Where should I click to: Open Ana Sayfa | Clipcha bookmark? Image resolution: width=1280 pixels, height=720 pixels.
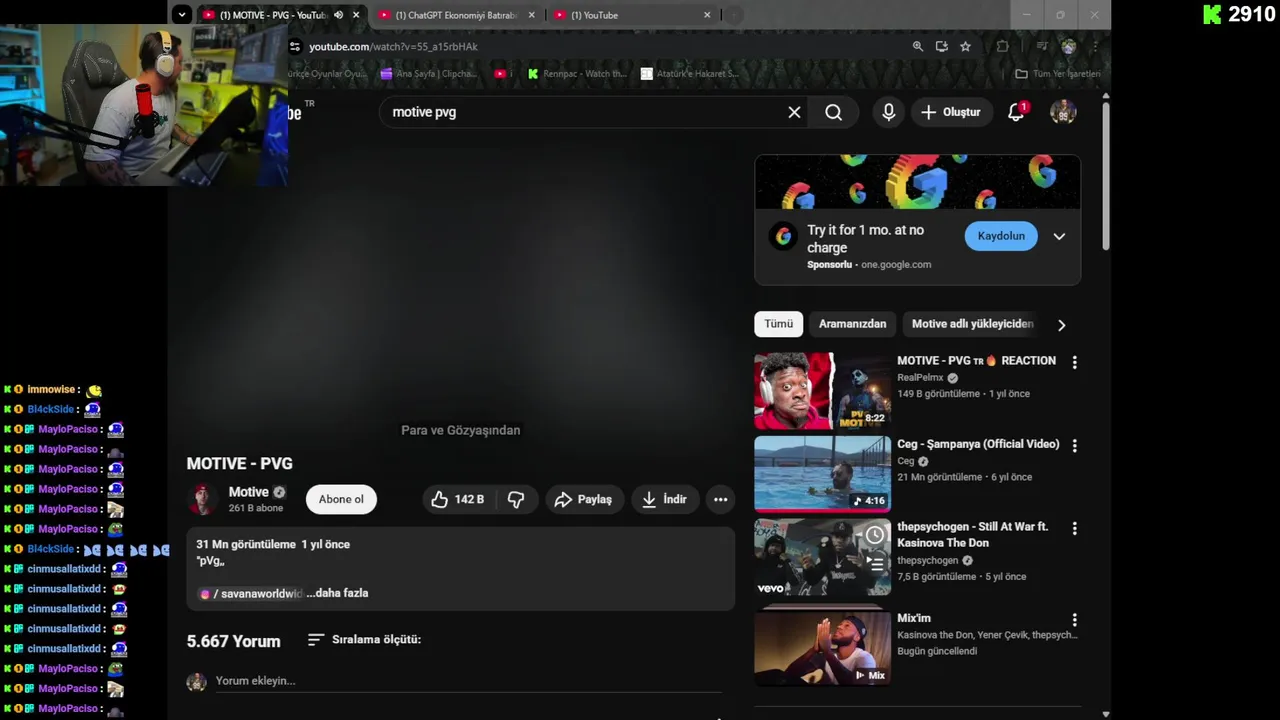(x=428, y=74)
